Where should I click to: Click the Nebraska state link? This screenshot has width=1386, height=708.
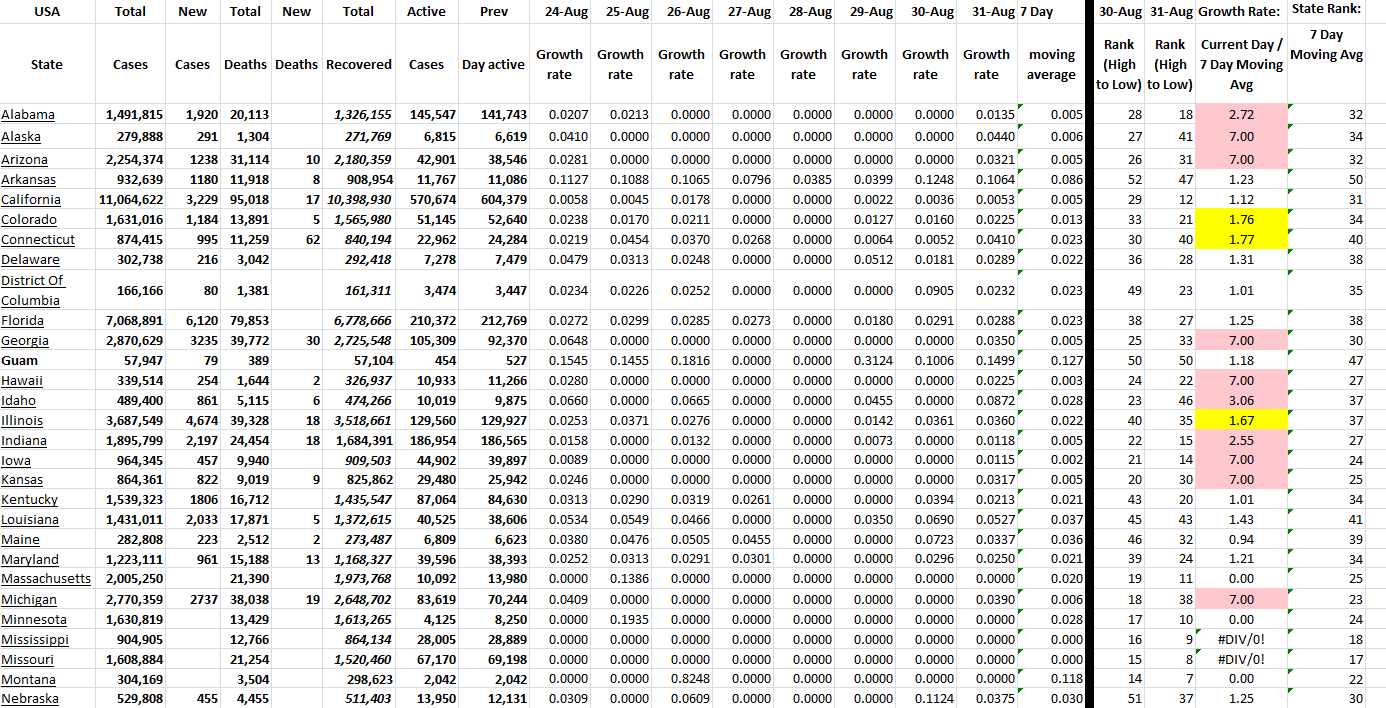click(30, 699)
